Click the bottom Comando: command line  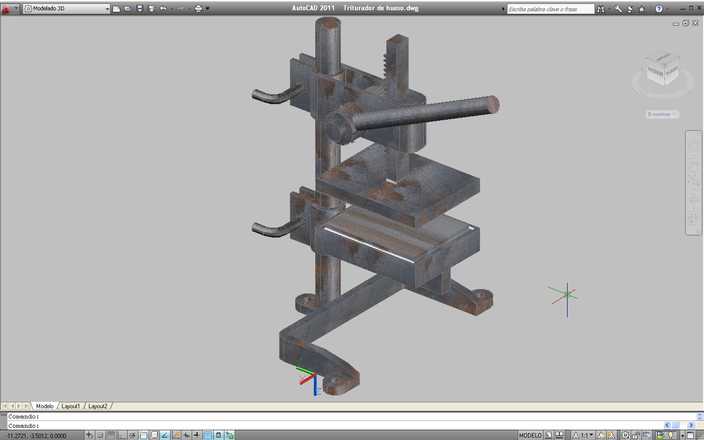[x=334, y=426]
